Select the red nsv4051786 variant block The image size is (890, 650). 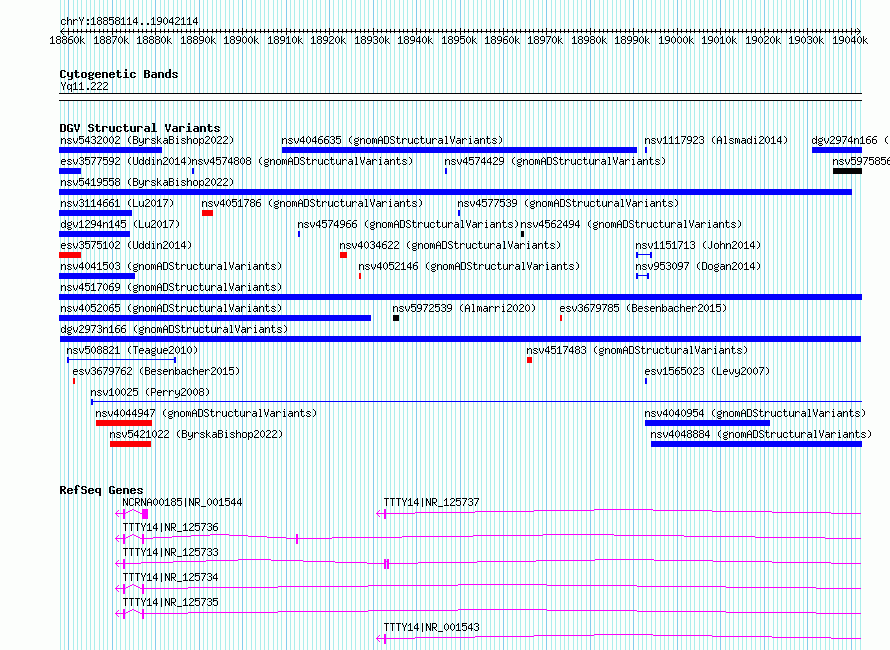pyautogui.click(x=207, y=213)
